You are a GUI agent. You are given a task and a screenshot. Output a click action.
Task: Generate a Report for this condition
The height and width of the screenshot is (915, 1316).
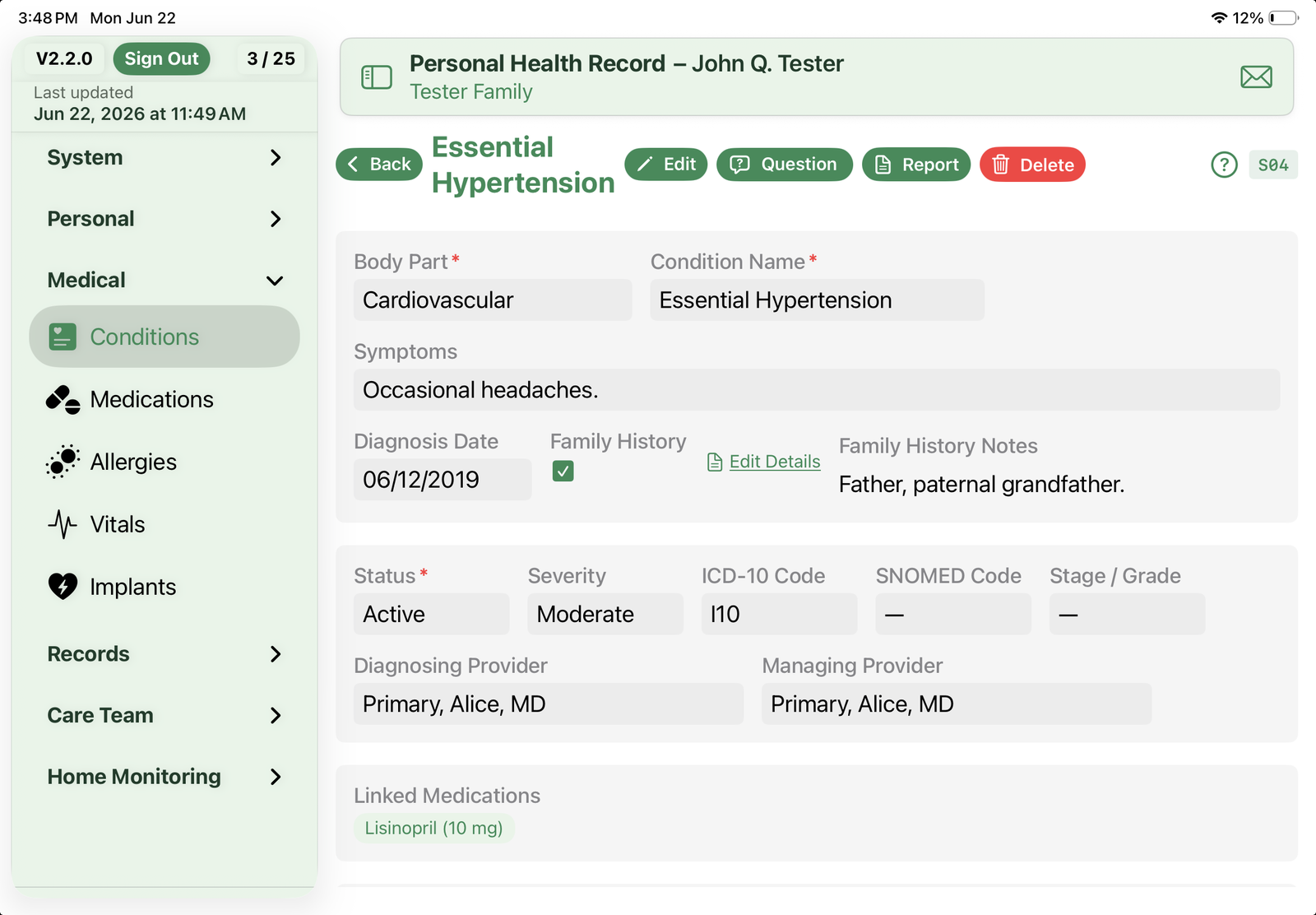click(x=916, y=165)
